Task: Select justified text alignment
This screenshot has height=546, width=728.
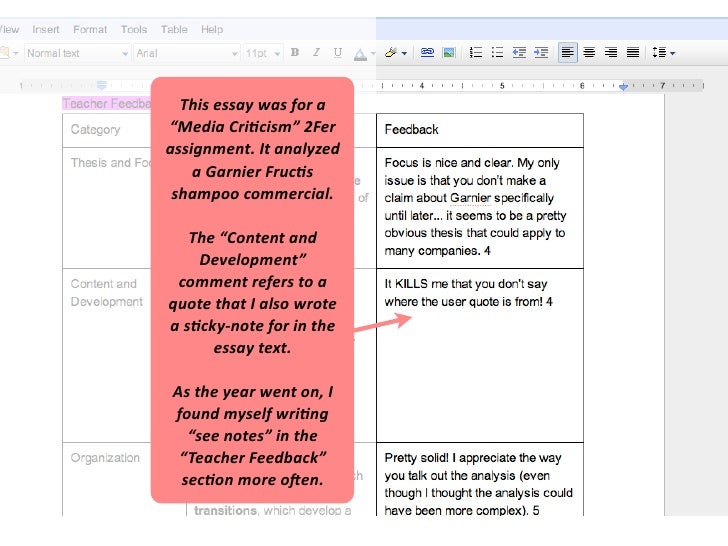Action: [x=633, y=52]
